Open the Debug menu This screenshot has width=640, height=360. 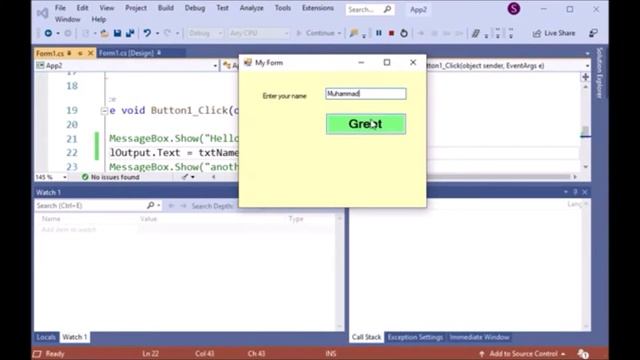point(195,8)
